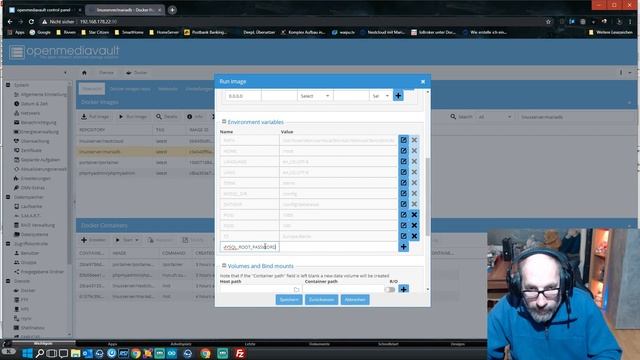Viewport: 640px width, 360px height.
Task: Open a new browser tab
Action: [172, 10]
